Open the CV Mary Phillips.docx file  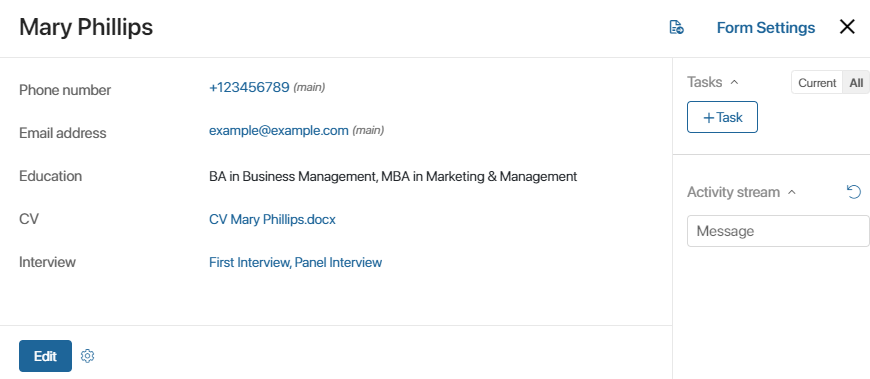[272, 219]
